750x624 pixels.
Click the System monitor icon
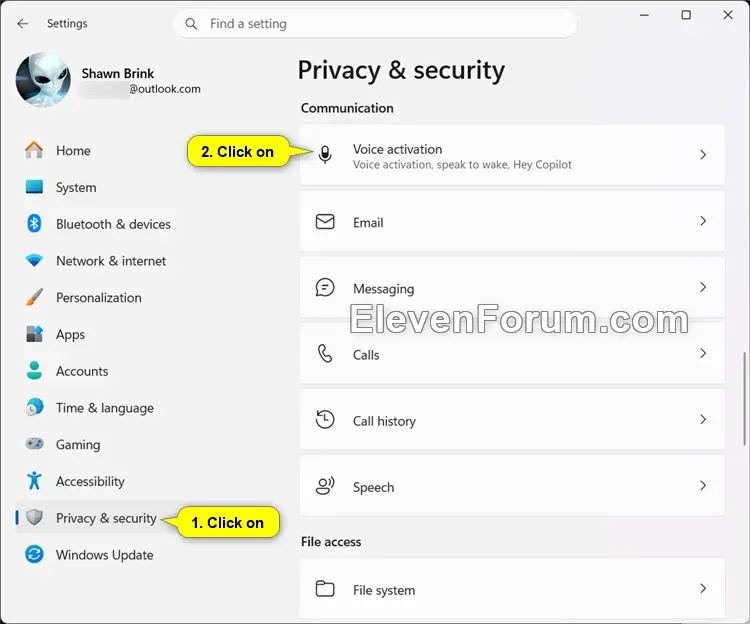[x=34, y=187]
